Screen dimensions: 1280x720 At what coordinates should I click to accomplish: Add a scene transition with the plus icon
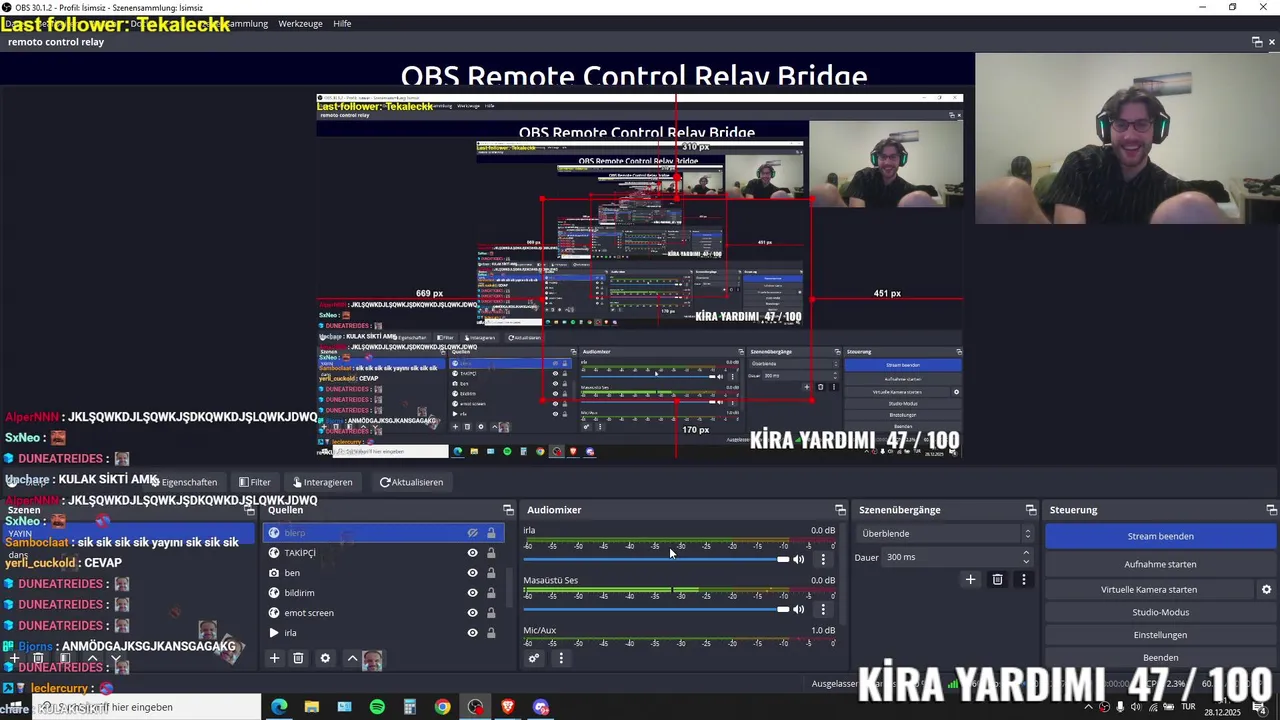[970, 579]
